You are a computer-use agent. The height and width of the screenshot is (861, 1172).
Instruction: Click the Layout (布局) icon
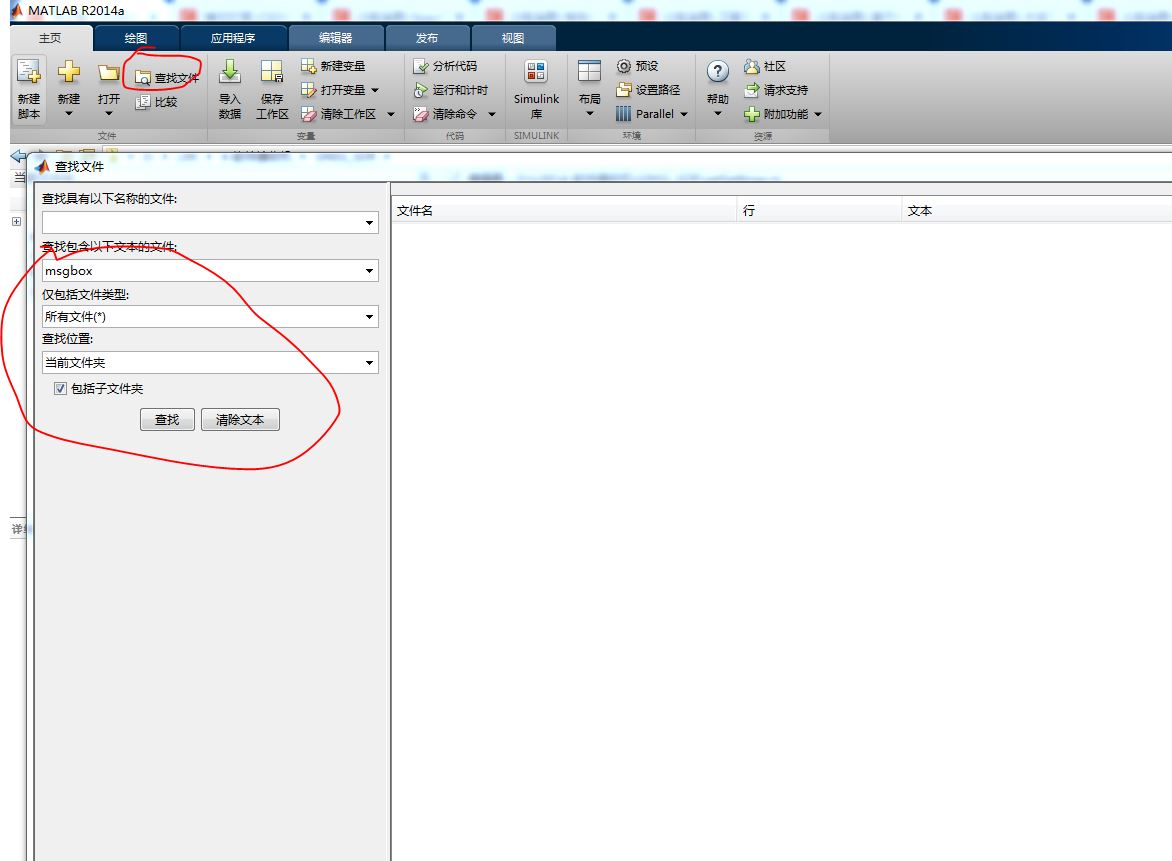pos(589,71)
